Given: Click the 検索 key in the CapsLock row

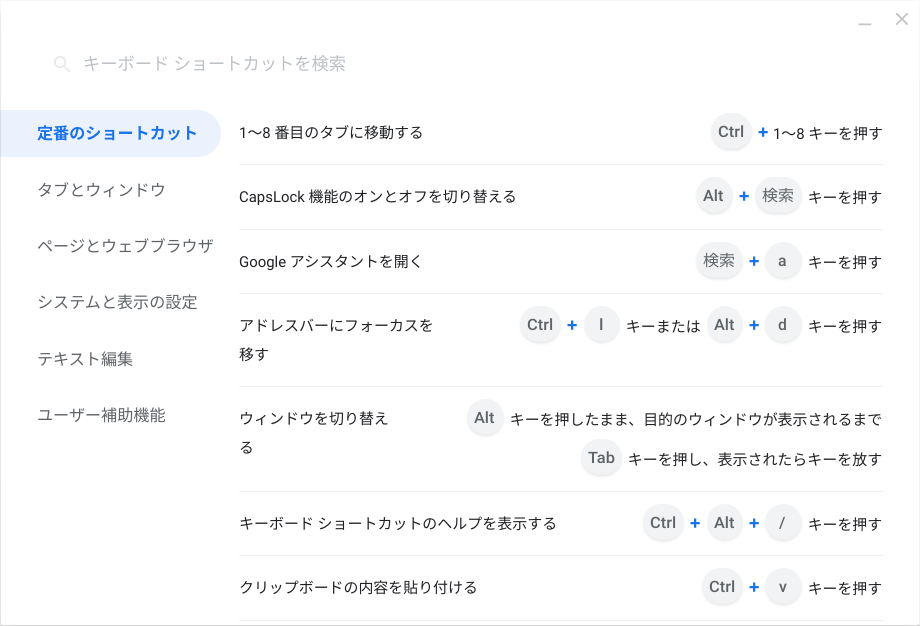Looking at the screenshot, I should point(778,196).
